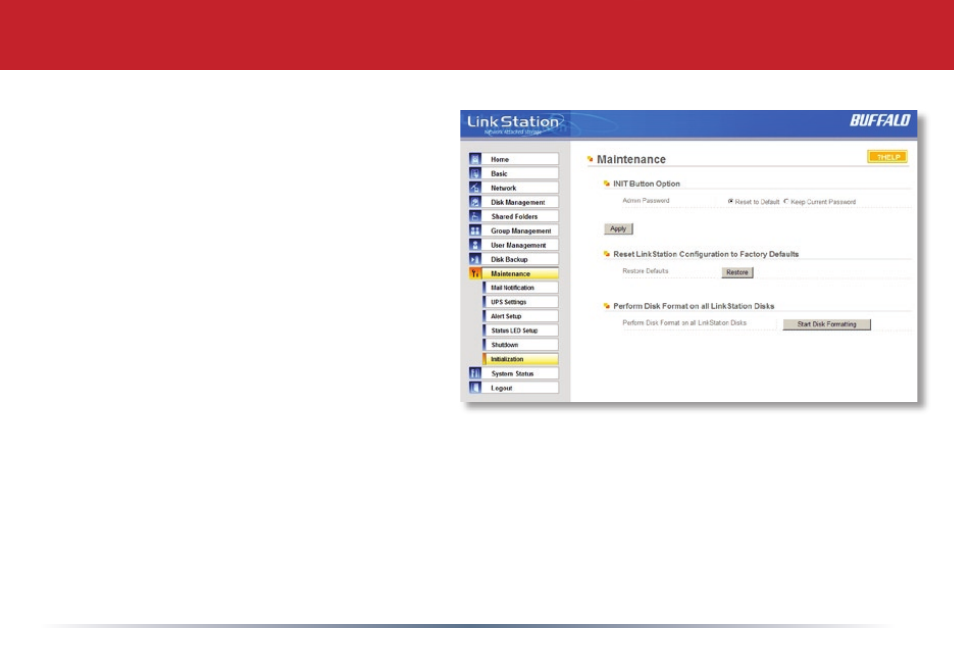Open the Alert Setup submenu item
Viewport: 954px width, 660px height.
coord(521,316)
